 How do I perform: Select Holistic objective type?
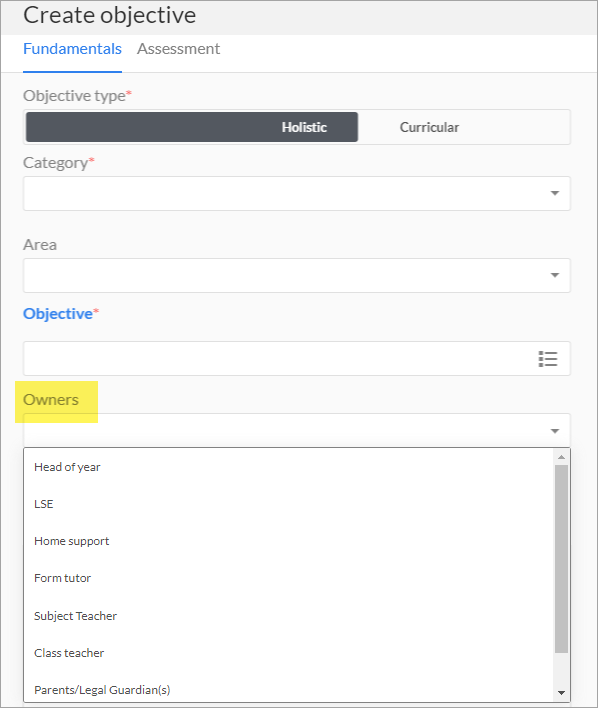tap(192, 127)
